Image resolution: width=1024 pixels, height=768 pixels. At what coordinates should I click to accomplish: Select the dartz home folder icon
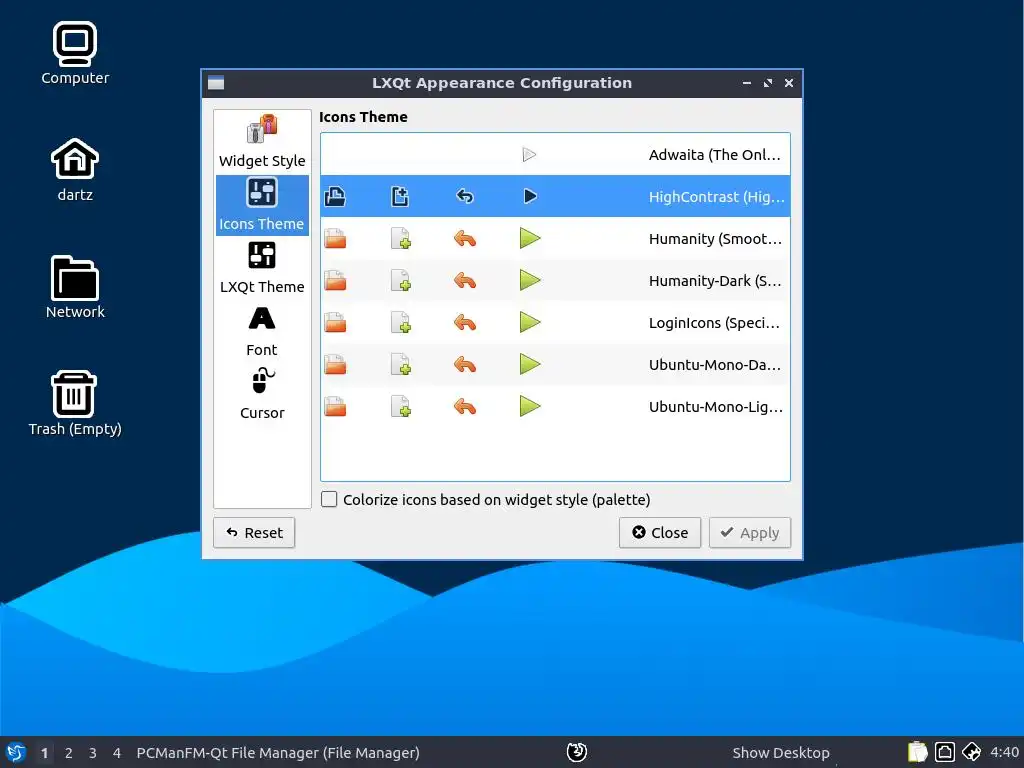(x=75, y=170)
